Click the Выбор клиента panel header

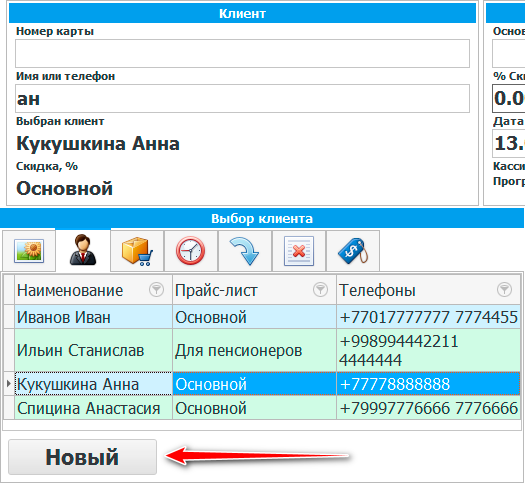(x=261, y=219)
